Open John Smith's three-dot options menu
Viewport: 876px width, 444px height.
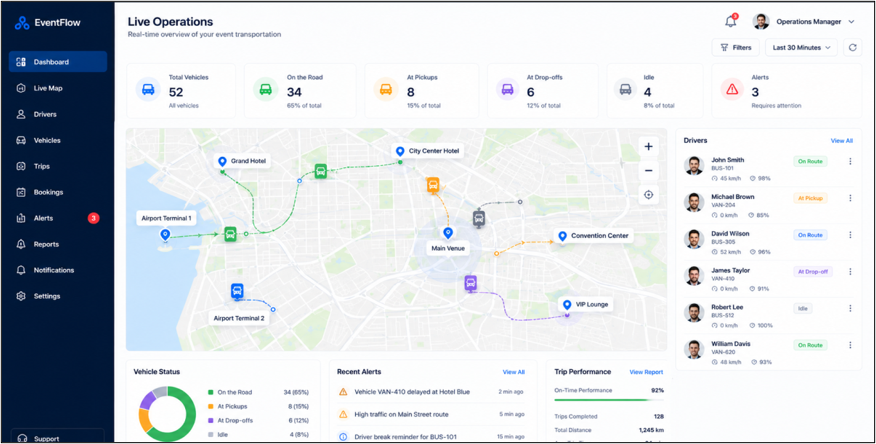(850, 161)
